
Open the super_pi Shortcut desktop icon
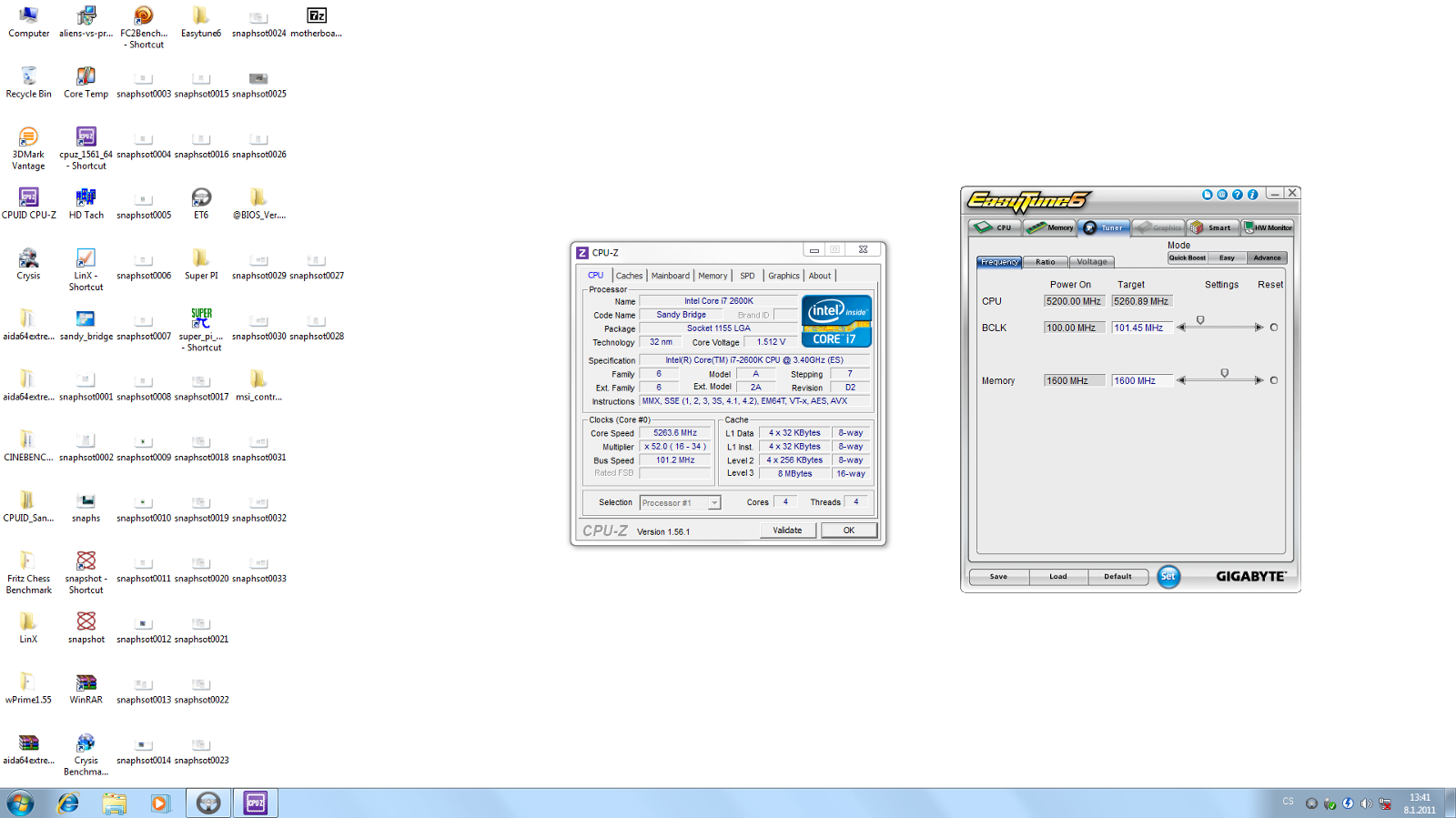click(x=201, y=330)
